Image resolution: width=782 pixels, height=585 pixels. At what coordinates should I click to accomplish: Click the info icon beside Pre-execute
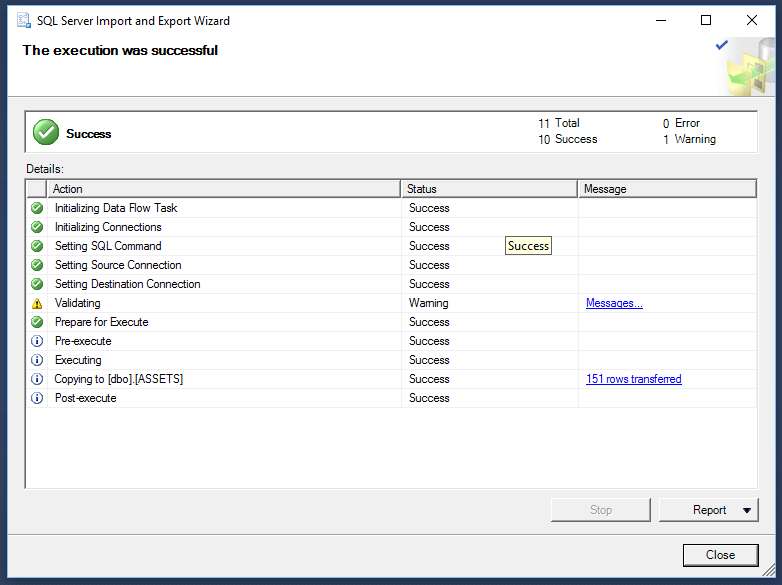[37, 341]
